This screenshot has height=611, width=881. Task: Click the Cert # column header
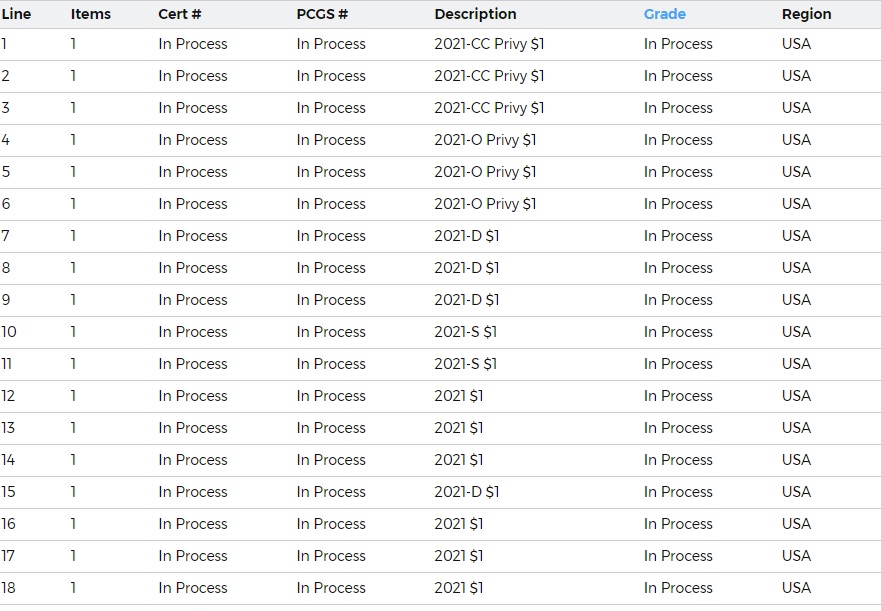click(x=179, y=14)
